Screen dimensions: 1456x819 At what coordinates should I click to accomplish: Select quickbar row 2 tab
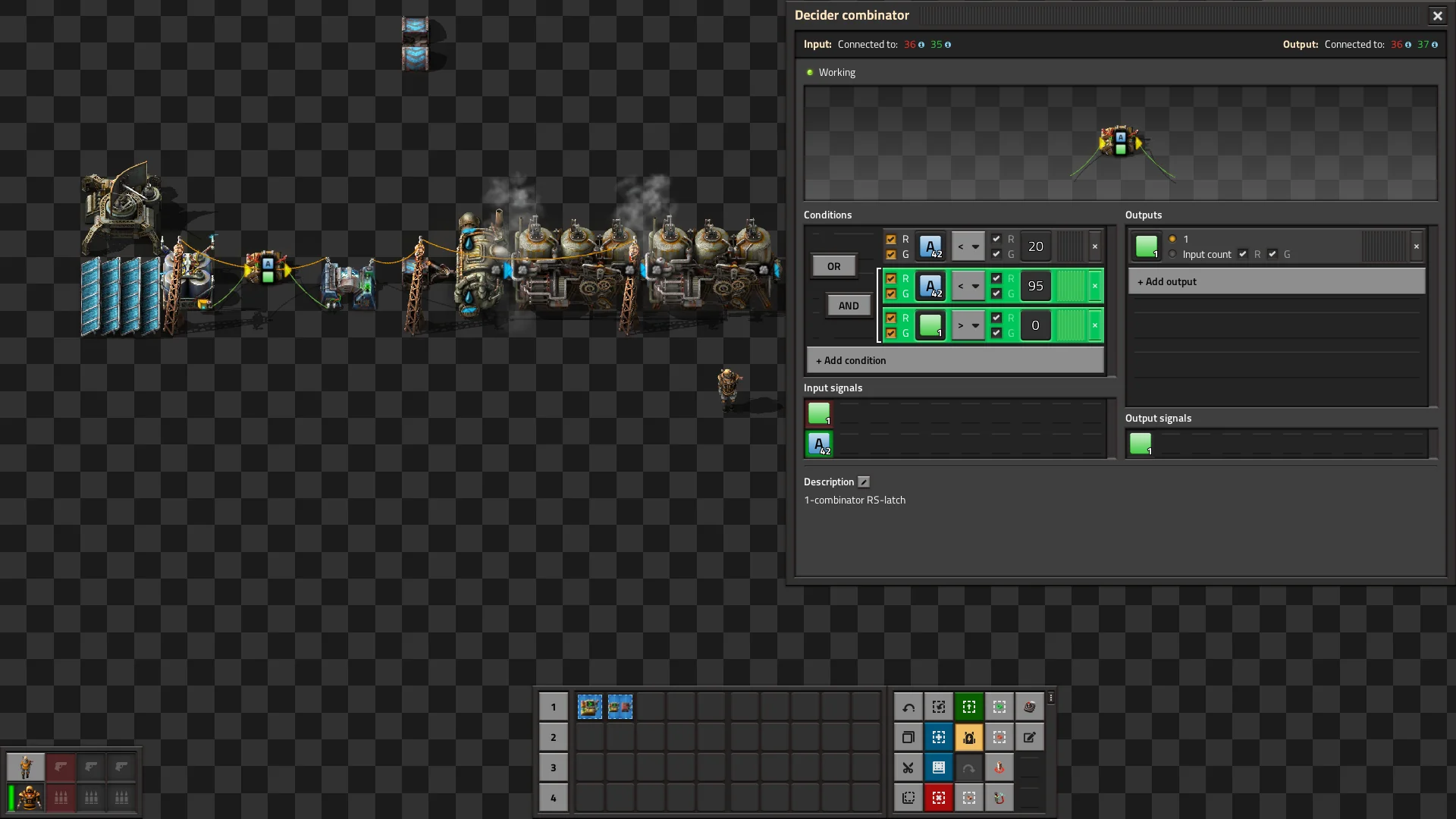553,737
